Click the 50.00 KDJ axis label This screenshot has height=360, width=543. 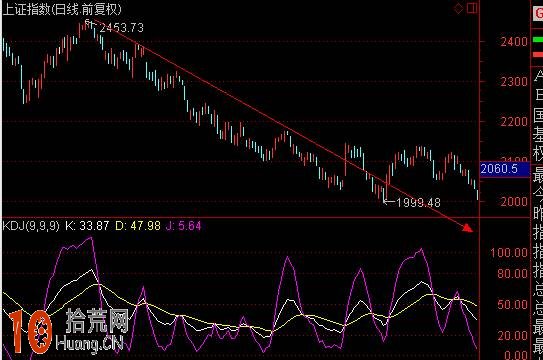click(x=513, y=305)
